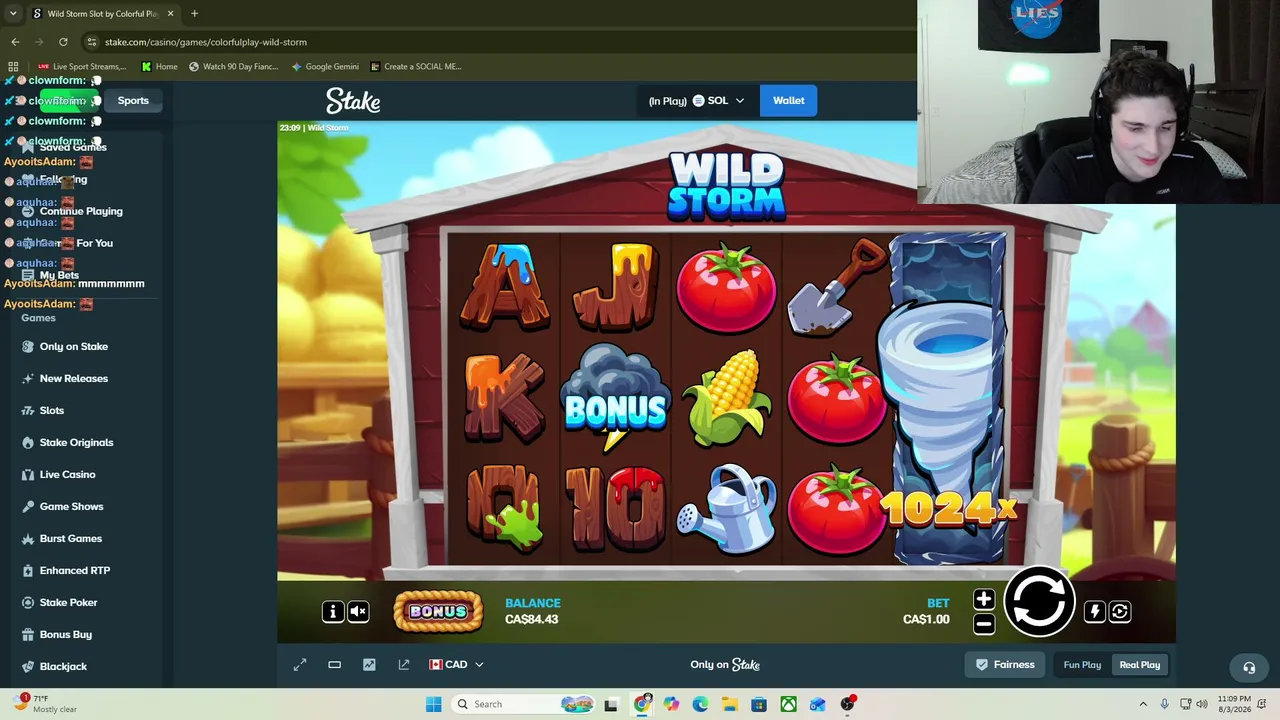Click the tornado wild reel
1280x720 pixels.
pos(947,398)
